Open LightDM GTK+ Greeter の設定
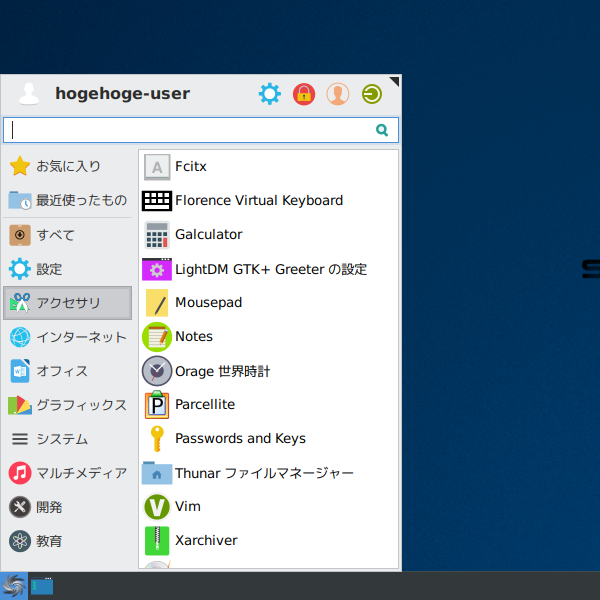Image resolution: width=600 pixels, height=600 pixels. click(268, 269)
